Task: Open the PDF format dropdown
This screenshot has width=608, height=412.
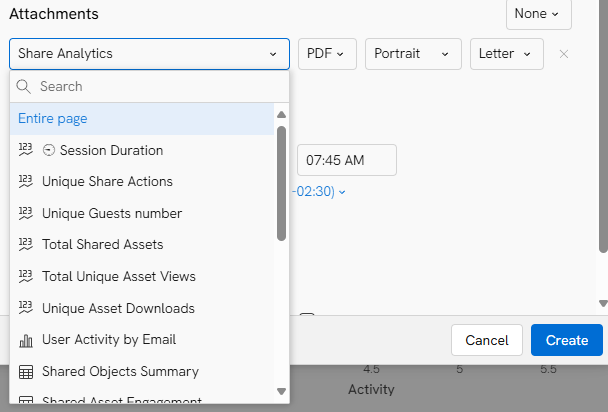Action: pyautogui.click(x=327, y=54)
